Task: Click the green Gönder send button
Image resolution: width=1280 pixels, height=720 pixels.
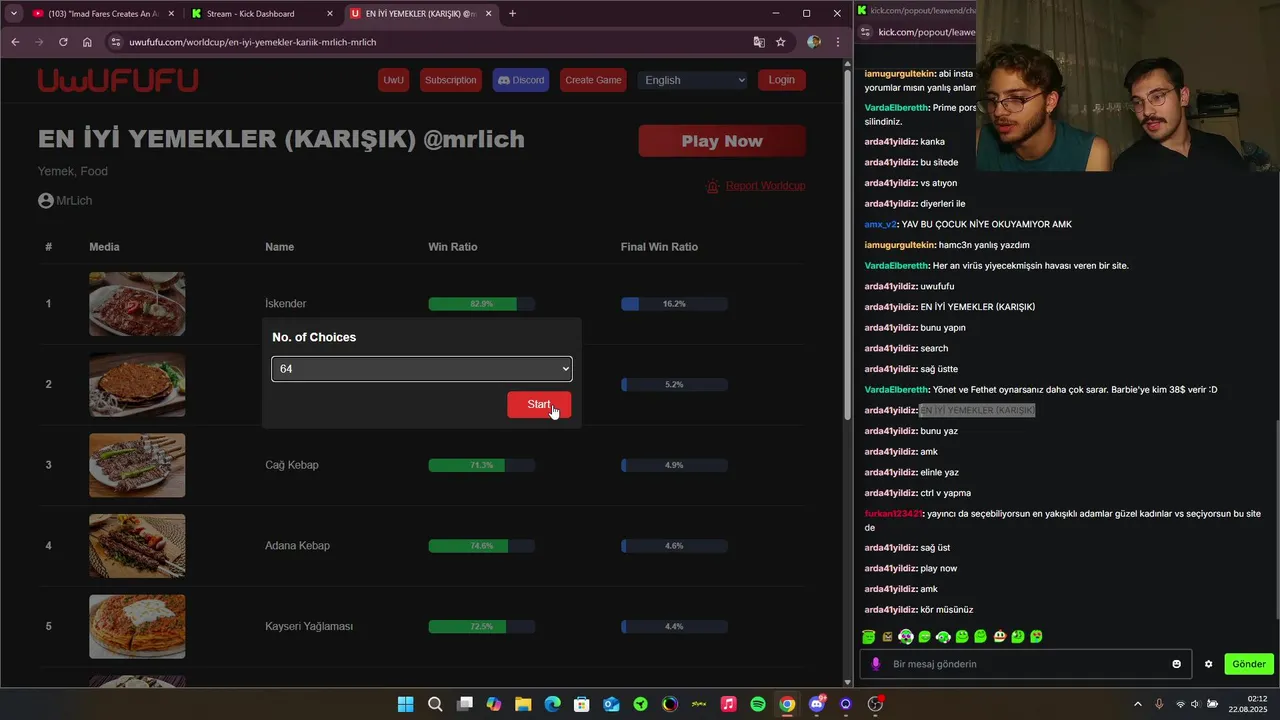Action: click(1249, 664)
